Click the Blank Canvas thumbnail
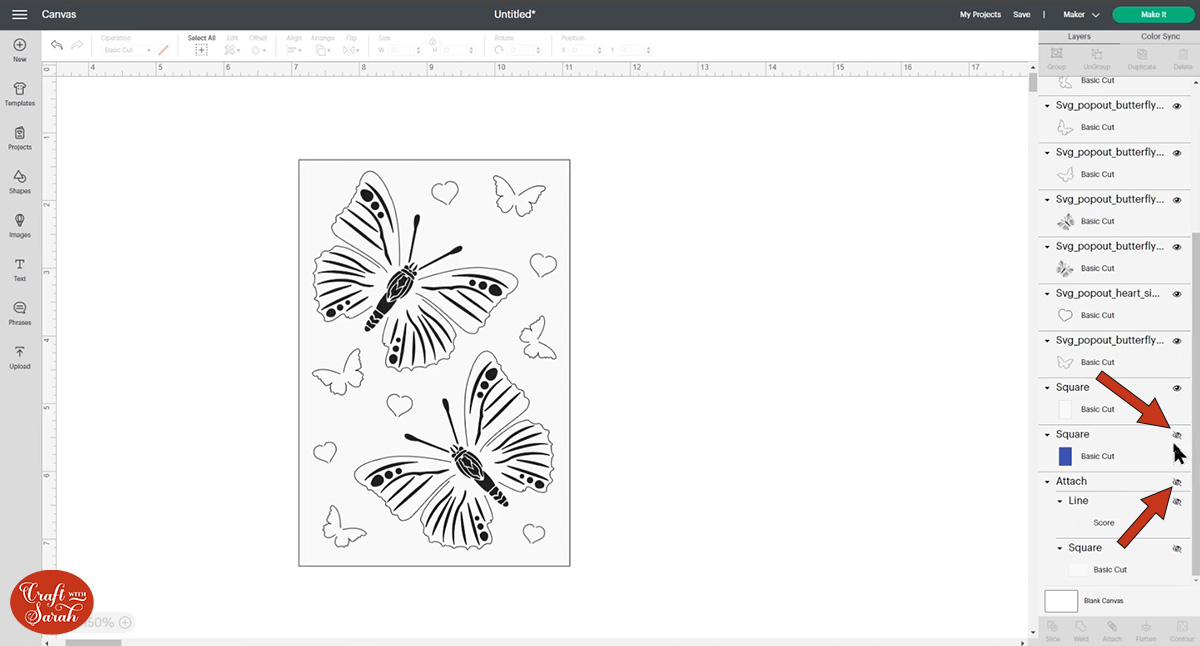Image resolution: width=1200 pixels, height=646 pixels. tap(1061, 601)
